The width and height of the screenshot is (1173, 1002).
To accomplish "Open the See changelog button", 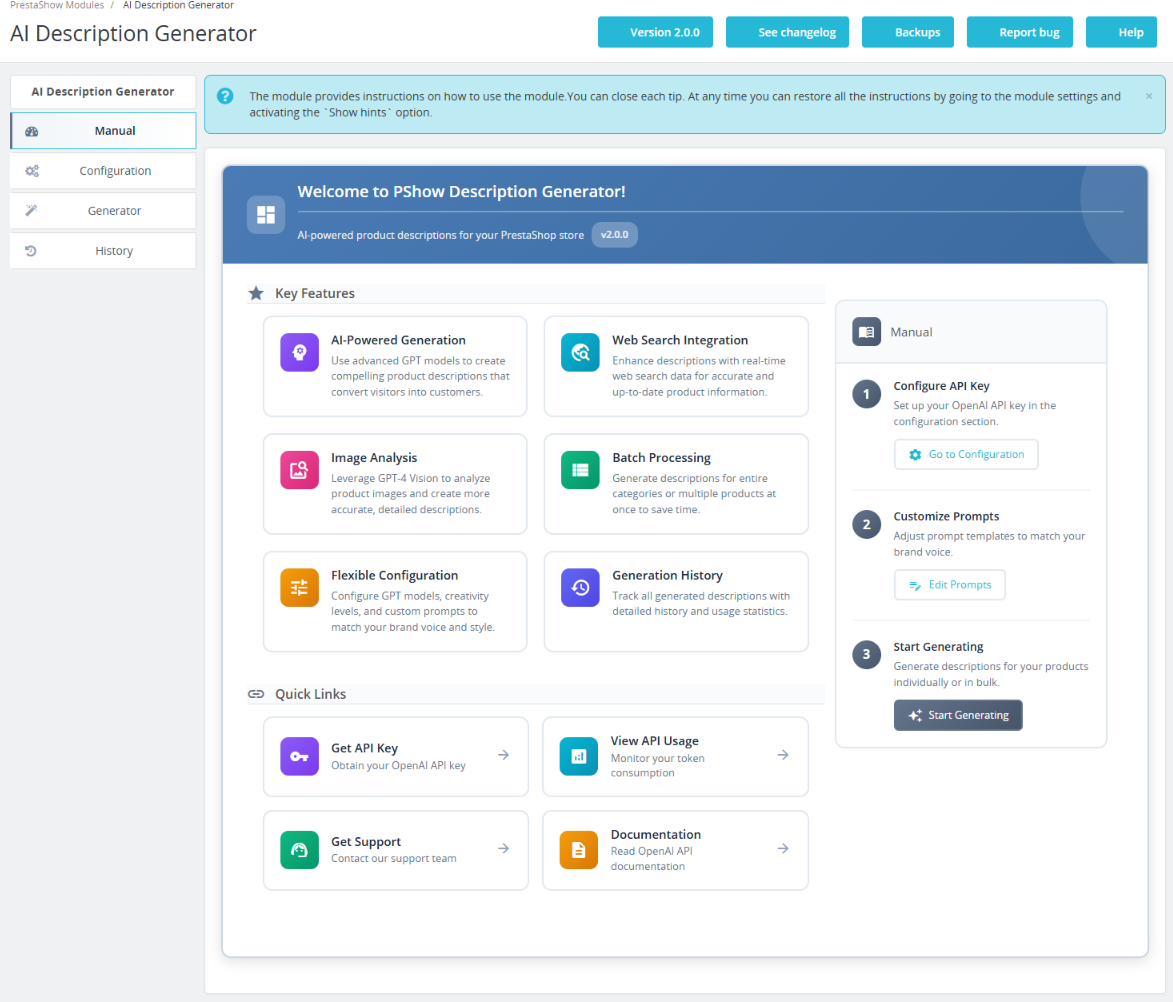I will pyautogui.click(x=787, y=32).
